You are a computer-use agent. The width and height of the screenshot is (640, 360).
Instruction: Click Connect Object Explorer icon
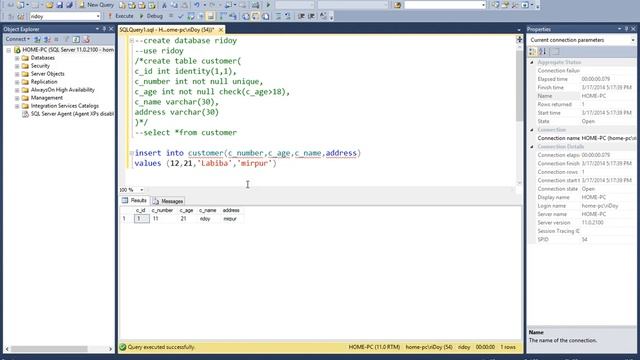[37, 39]
